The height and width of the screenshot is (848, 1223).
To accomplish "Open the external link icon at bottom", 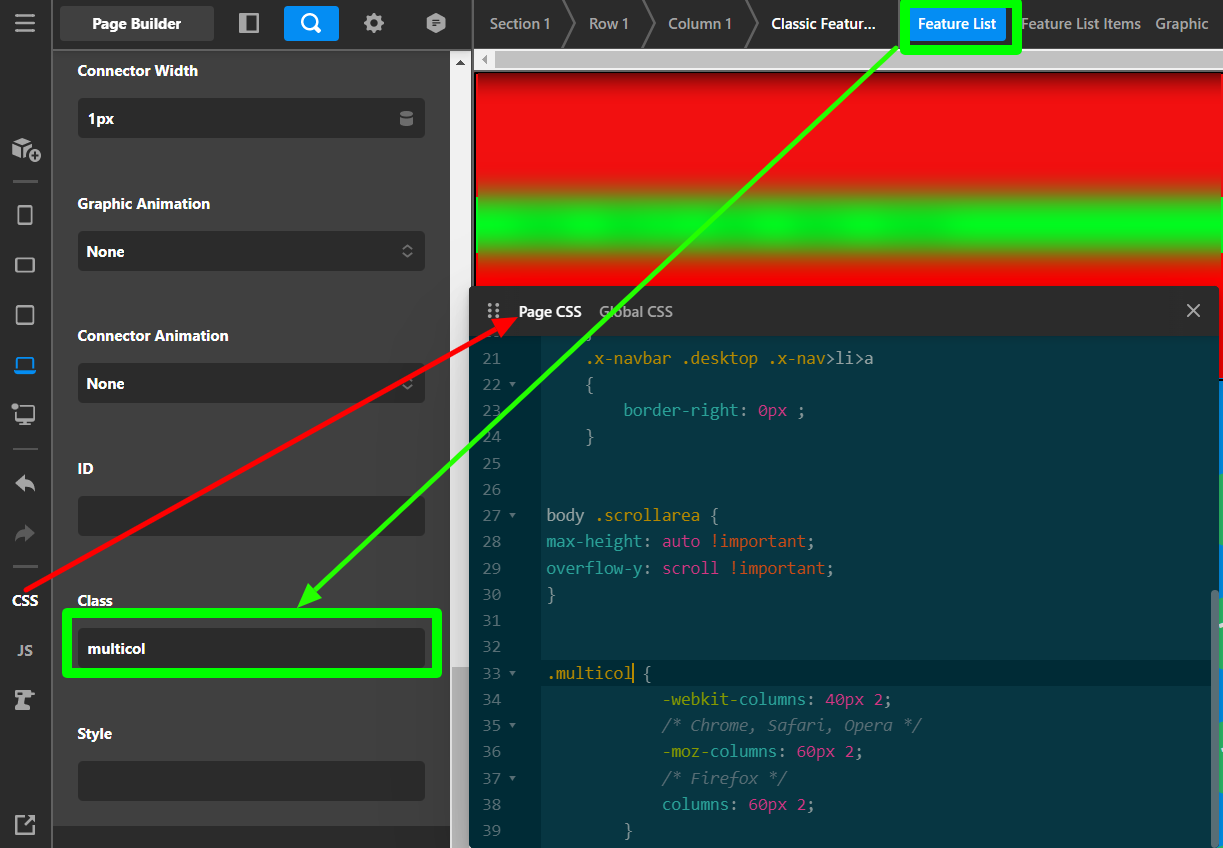I will [x=25, y=825].
